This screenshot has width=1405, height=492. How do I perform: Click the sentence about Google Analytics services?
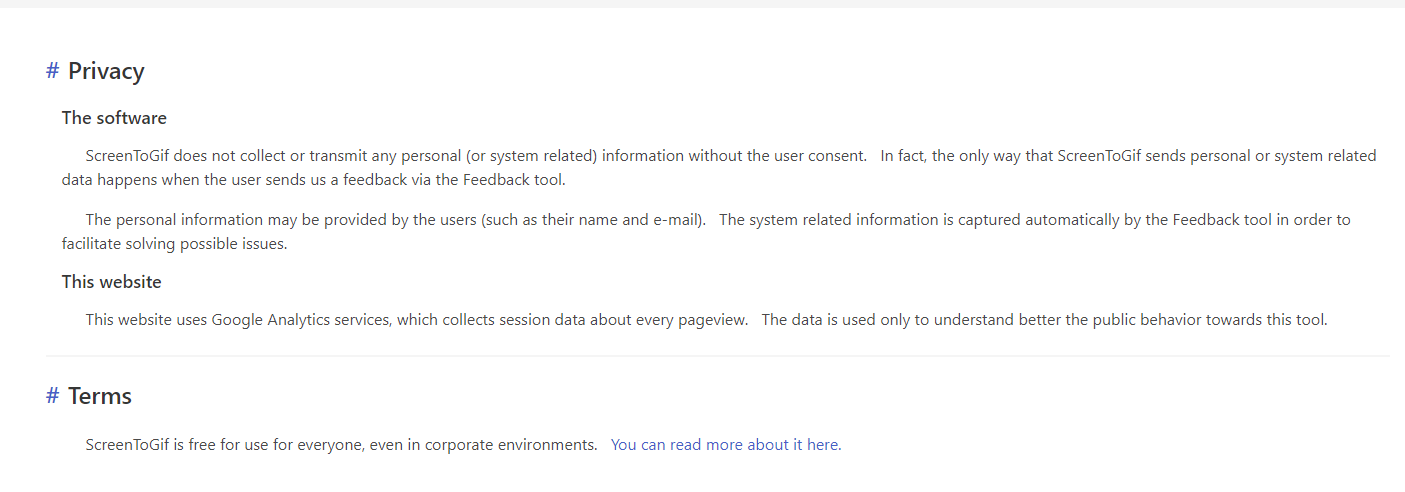(417, 320)
